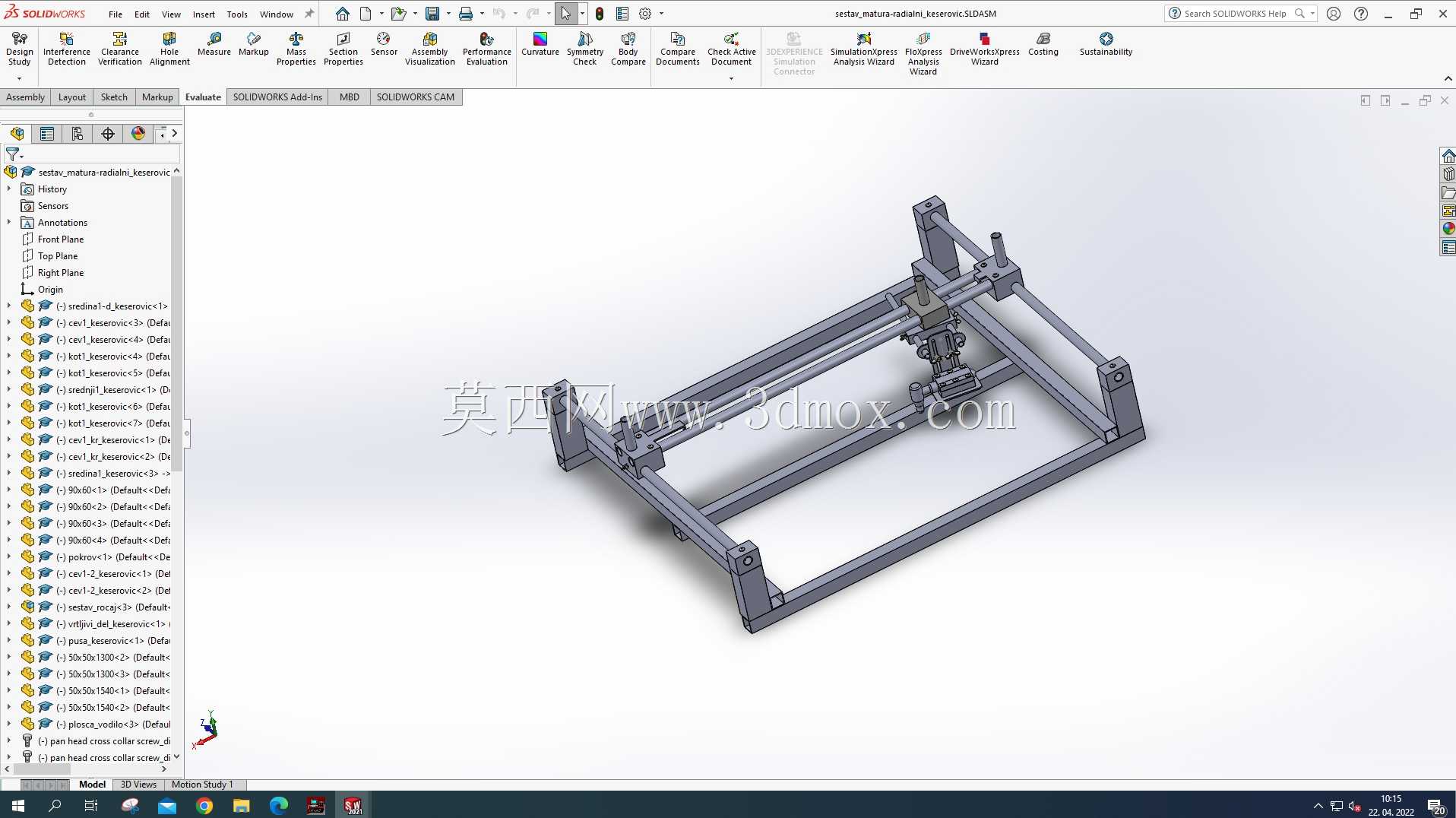1456x818 pixels.
Task: Open the PropertyManager panel tab
Action: tap(47, 134)
